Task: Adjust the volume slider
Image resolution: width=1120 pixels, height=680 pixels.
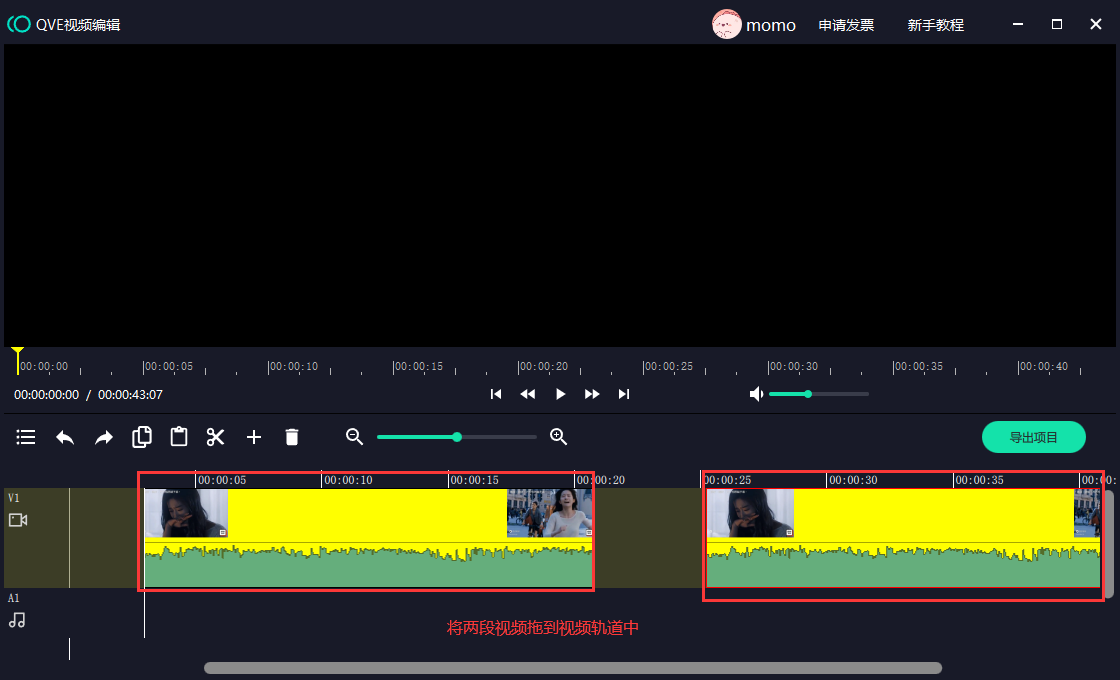Action: tap(808, 394)
